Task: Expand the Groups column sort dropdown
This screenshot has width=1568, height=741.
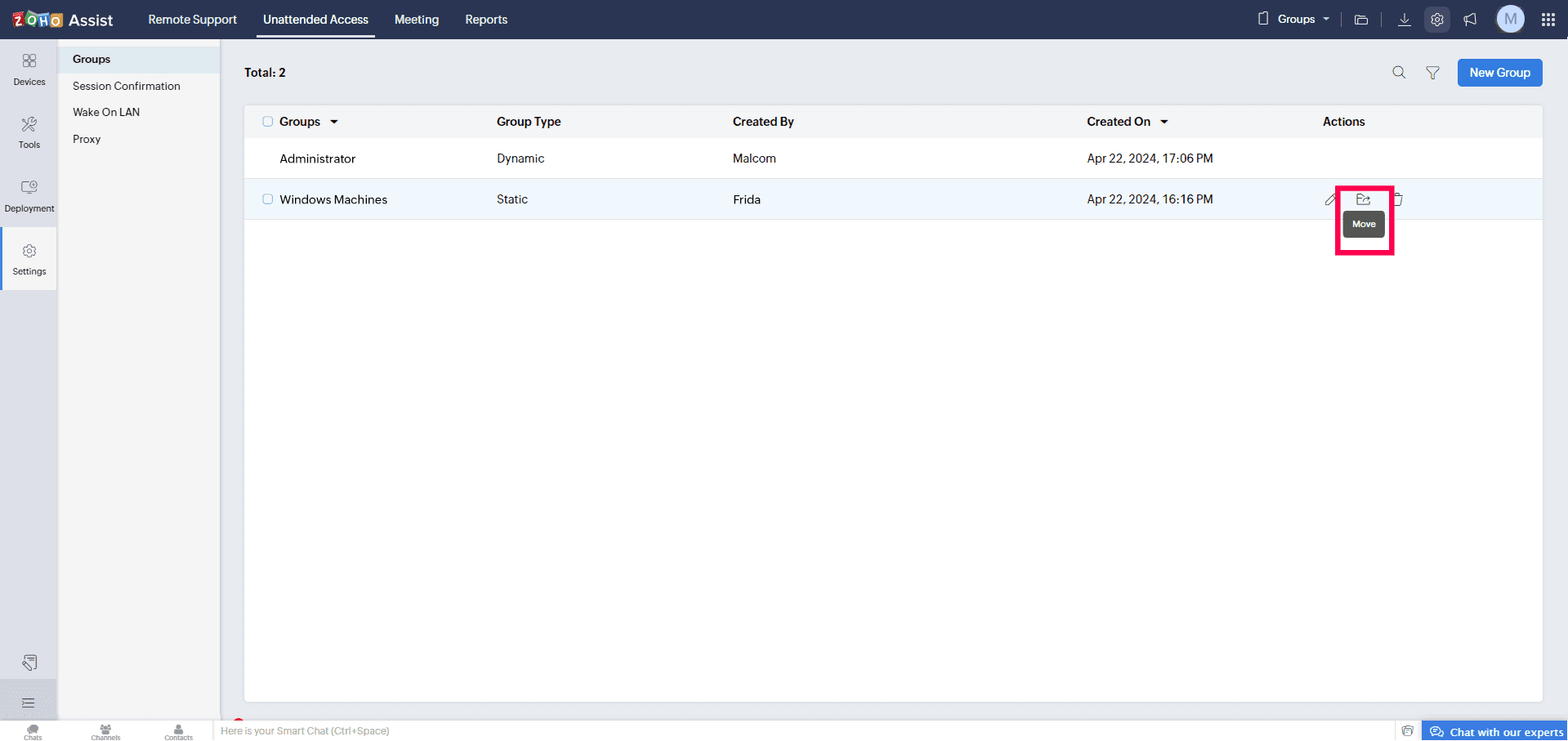Action: tap(334, 122)
